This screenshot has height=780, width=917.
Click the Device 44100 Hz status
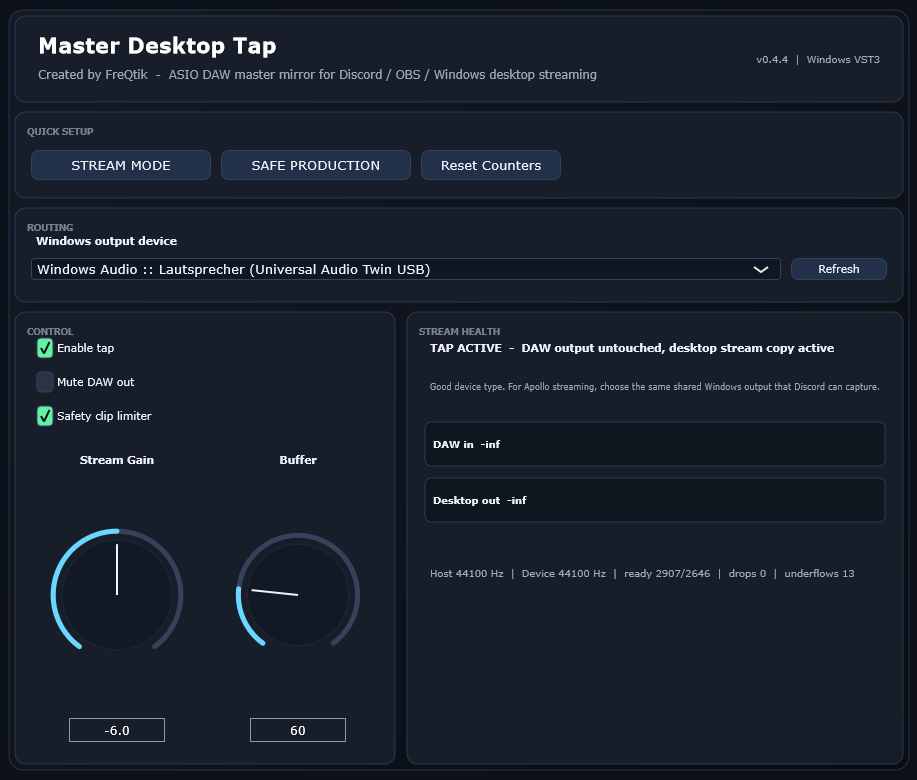click(x=564, y=574)
